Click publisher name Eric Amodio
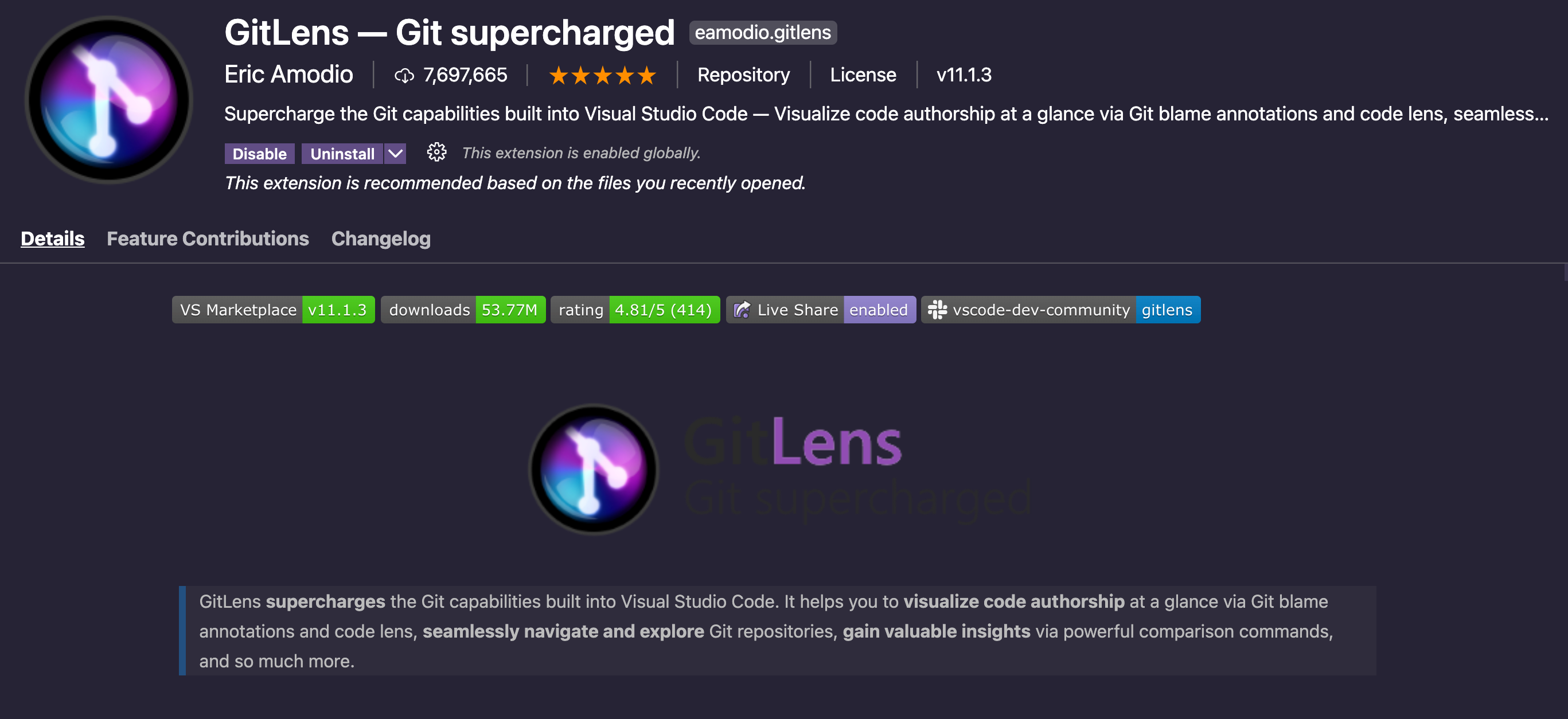The height and width of the screenshot is (719, 1568). coord(288,74)
